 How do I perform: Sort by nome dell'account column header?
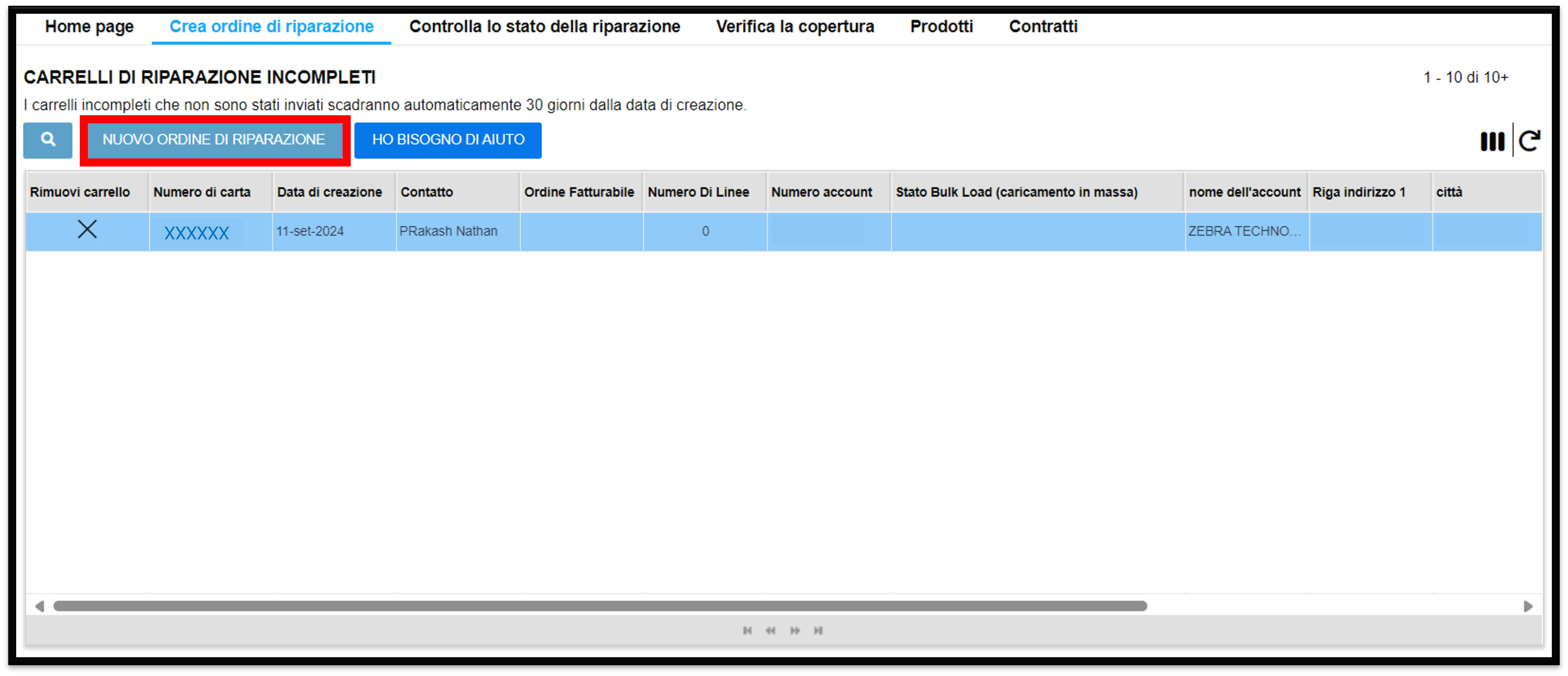1246,192
